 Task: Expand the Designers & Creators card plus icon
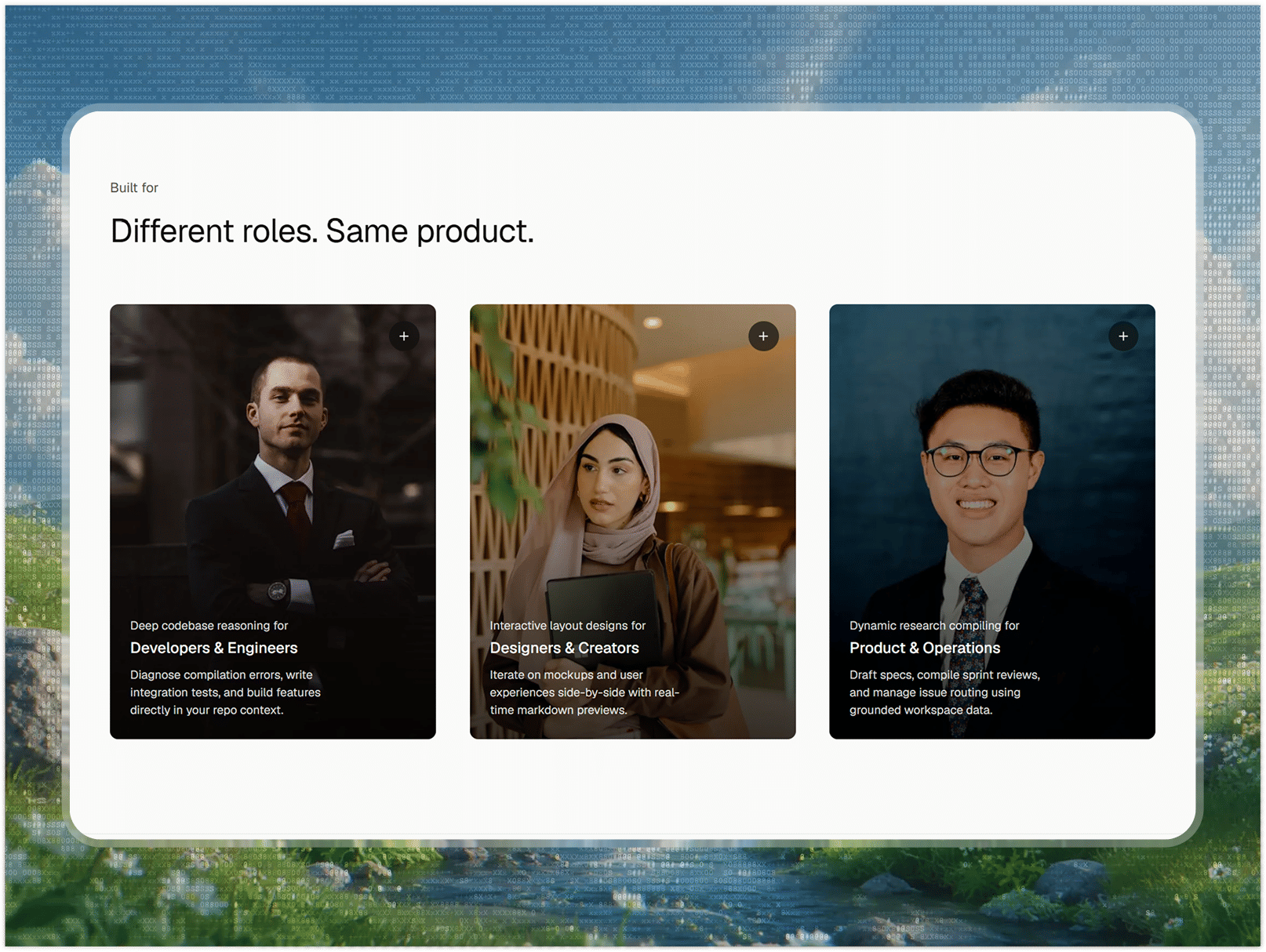(763, 336)
